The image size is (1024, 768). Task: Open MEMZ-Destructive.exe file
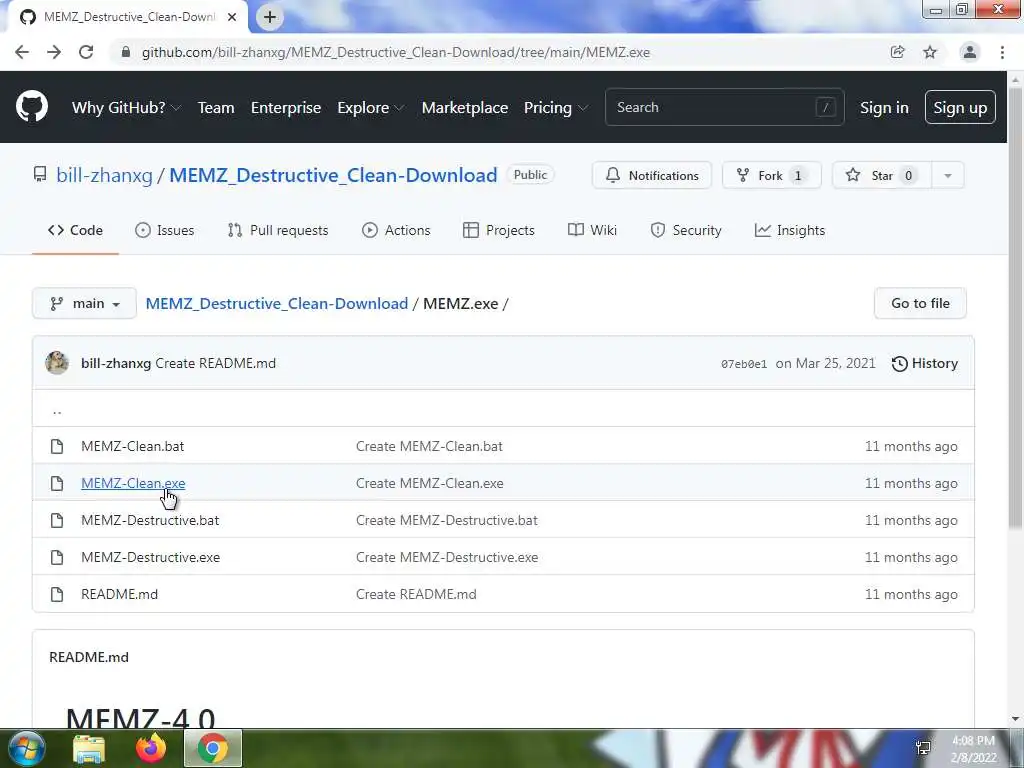[150, 557]
